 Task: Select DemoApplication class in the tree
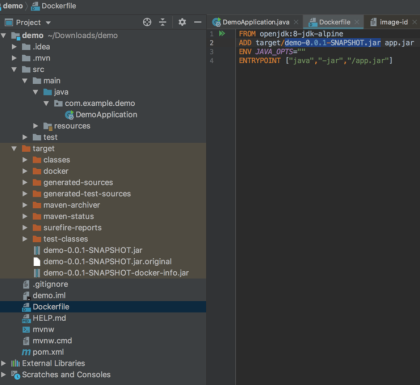(x=106, y=115)
